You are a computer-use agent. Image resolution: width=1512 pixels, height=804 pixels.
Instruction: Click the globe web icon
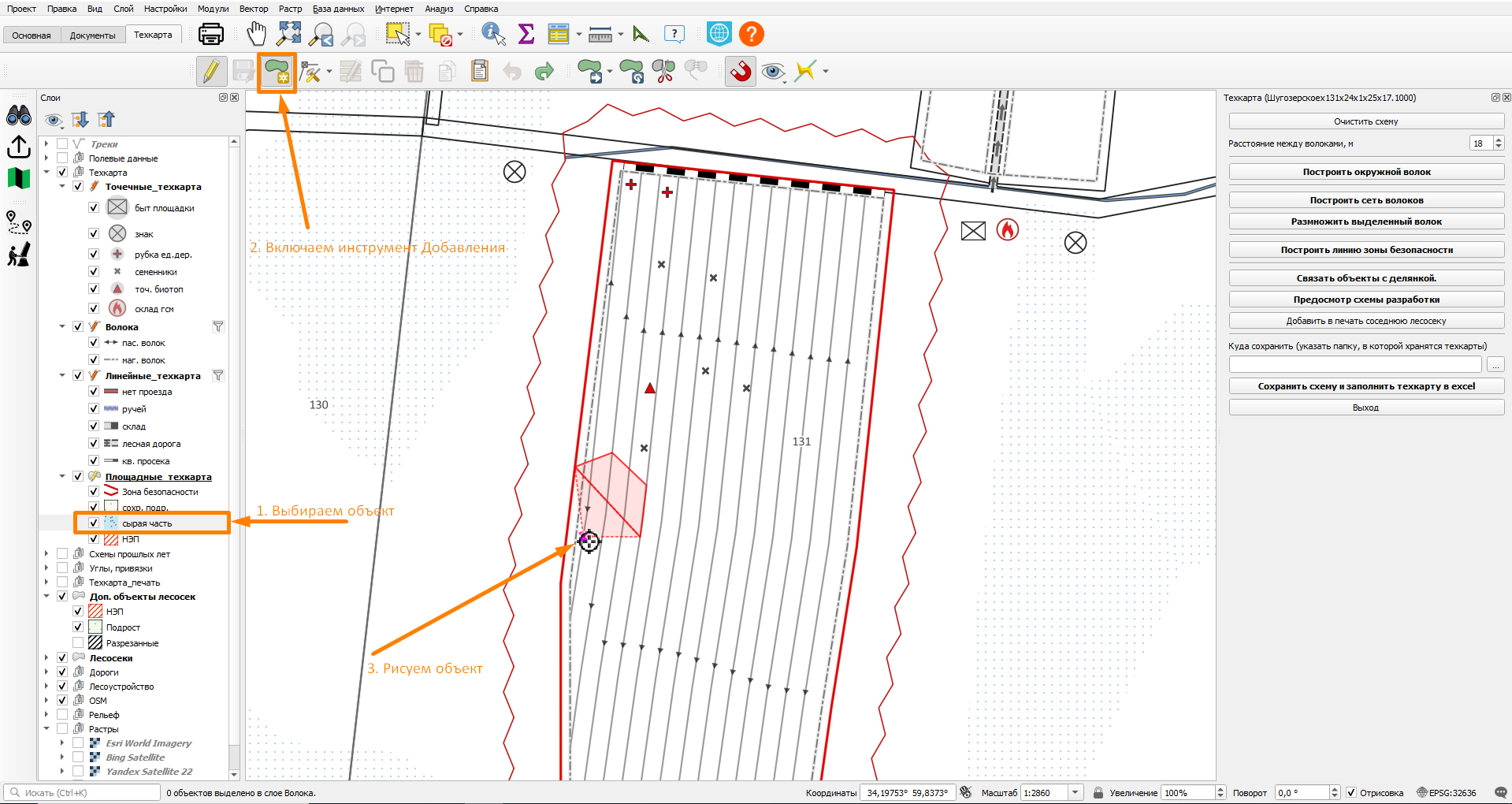coord(719,34)
